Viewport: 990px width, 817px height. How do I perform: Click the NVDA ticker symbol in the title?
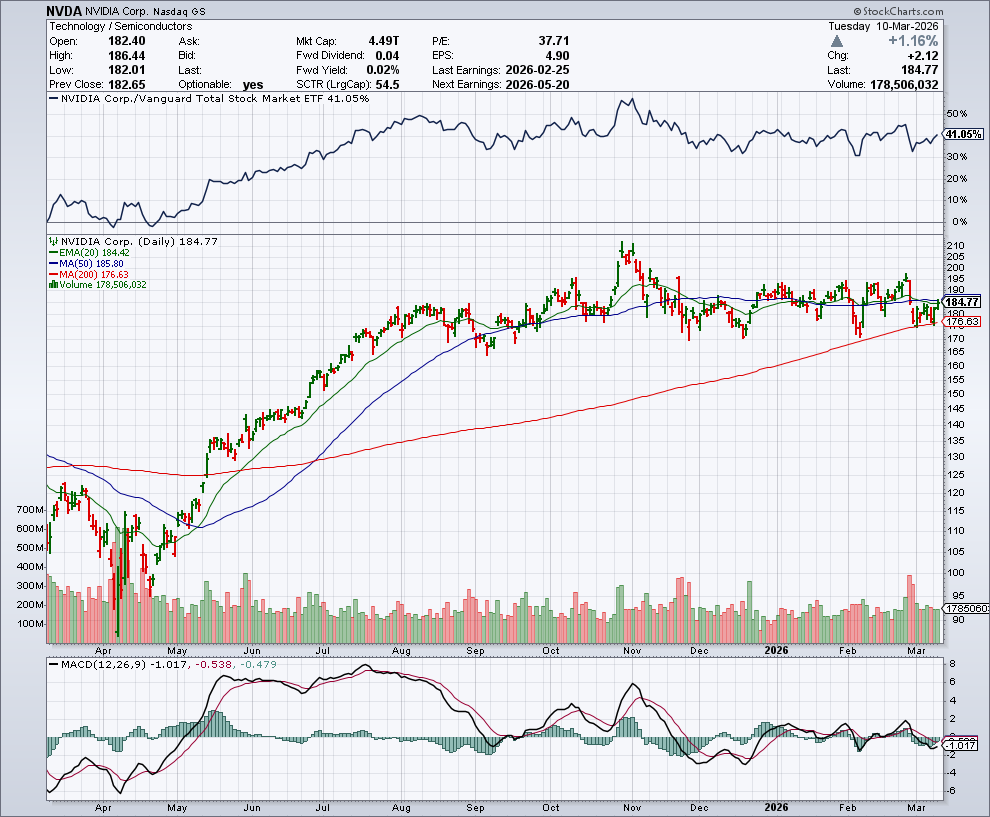coord(64,11)
